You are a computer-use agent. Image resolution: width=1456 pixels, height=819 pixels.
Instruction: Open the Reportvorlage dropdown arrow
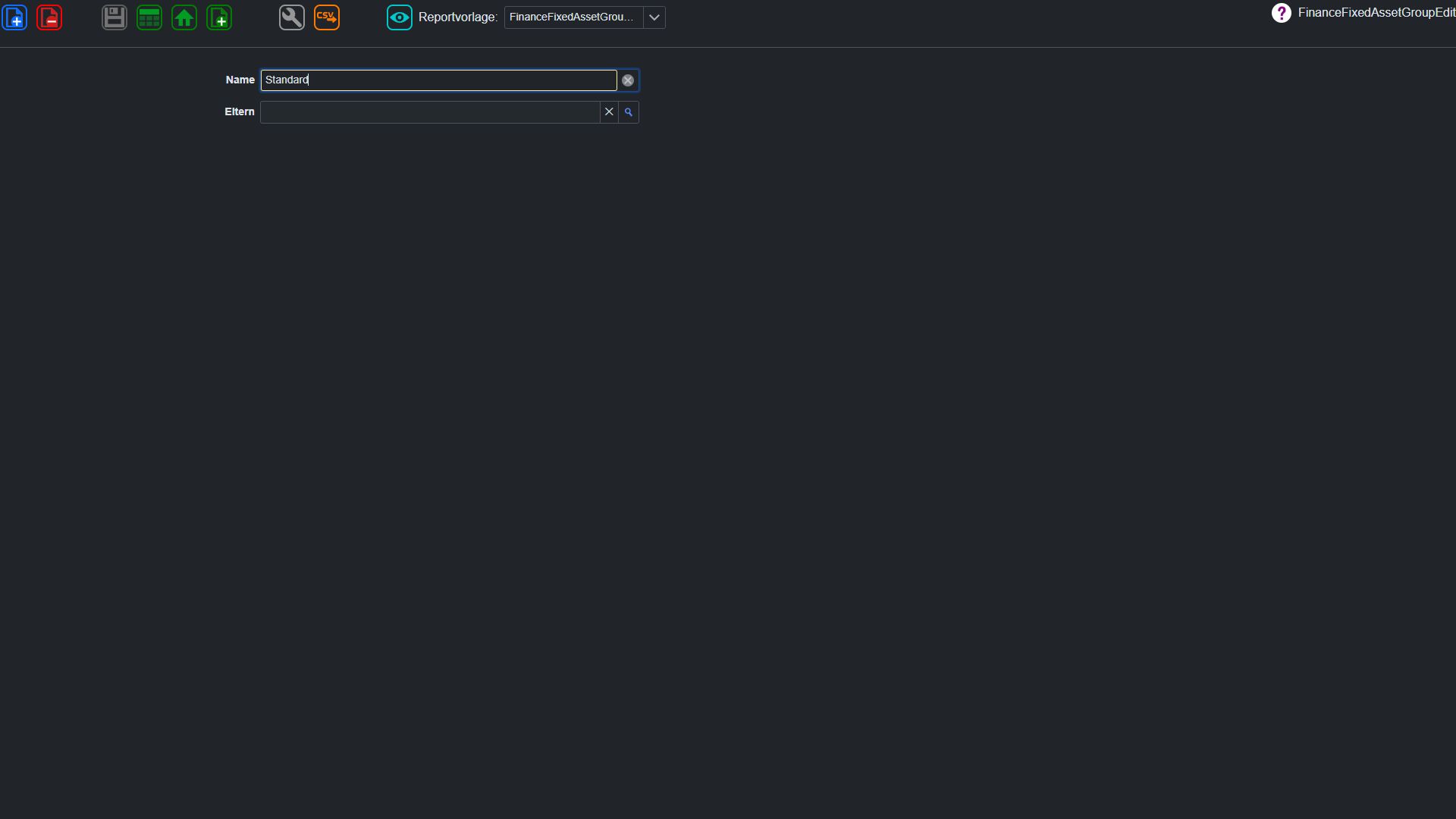pos(654,17)
